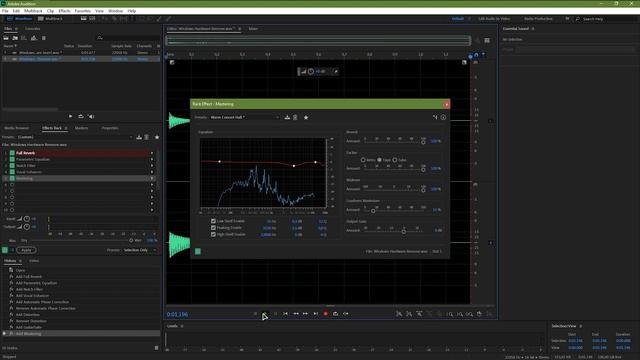Click Play button in editor transport
Screen dimensions: 640x360
265,314
